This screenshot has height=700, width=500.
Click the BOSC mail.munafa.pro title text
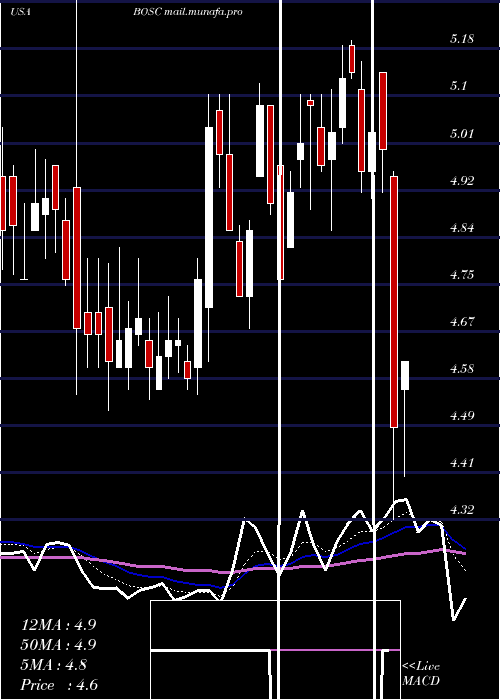[188, 12]
